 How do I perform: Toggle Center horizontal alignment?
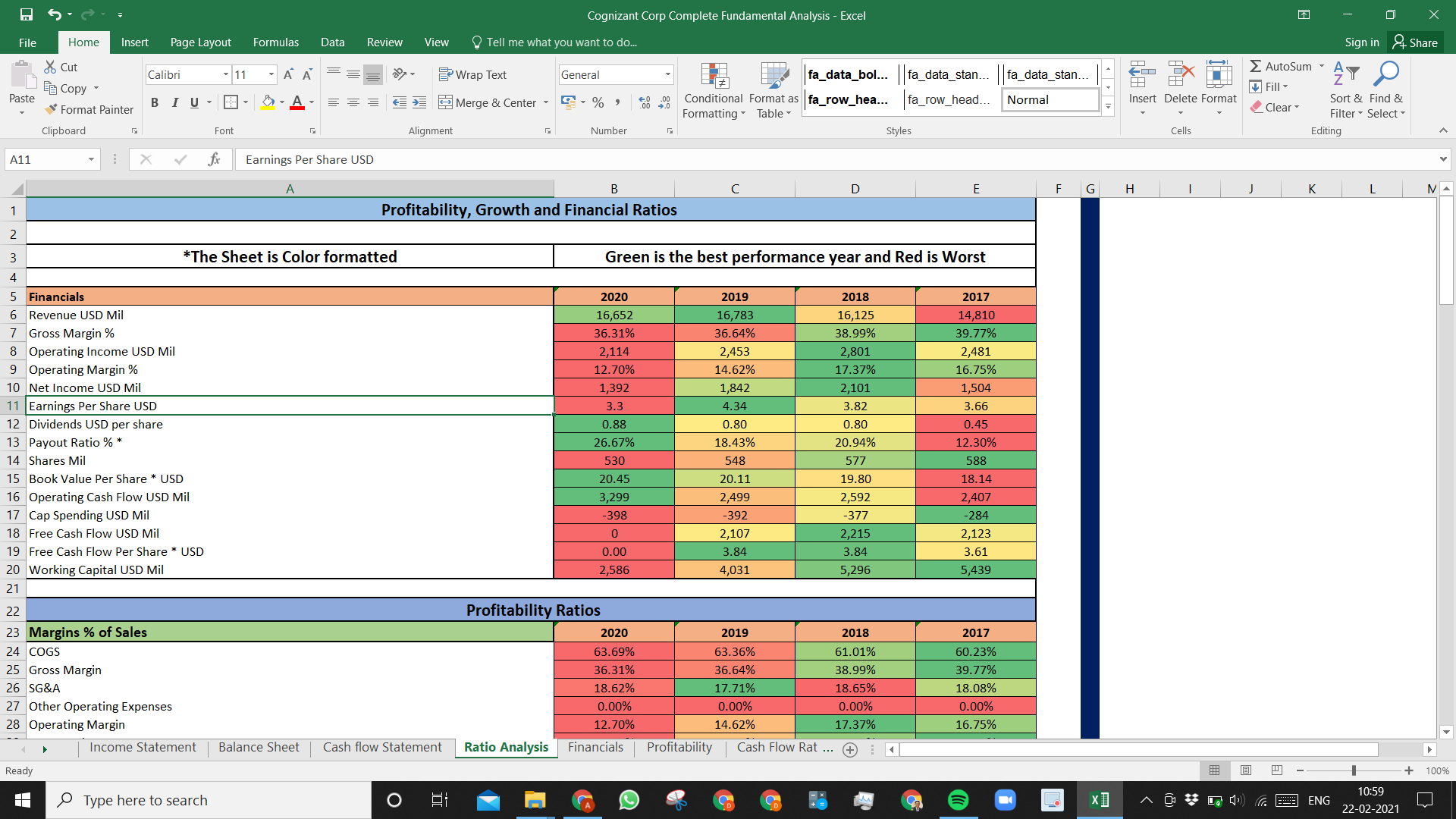click(x=353, y=102)
